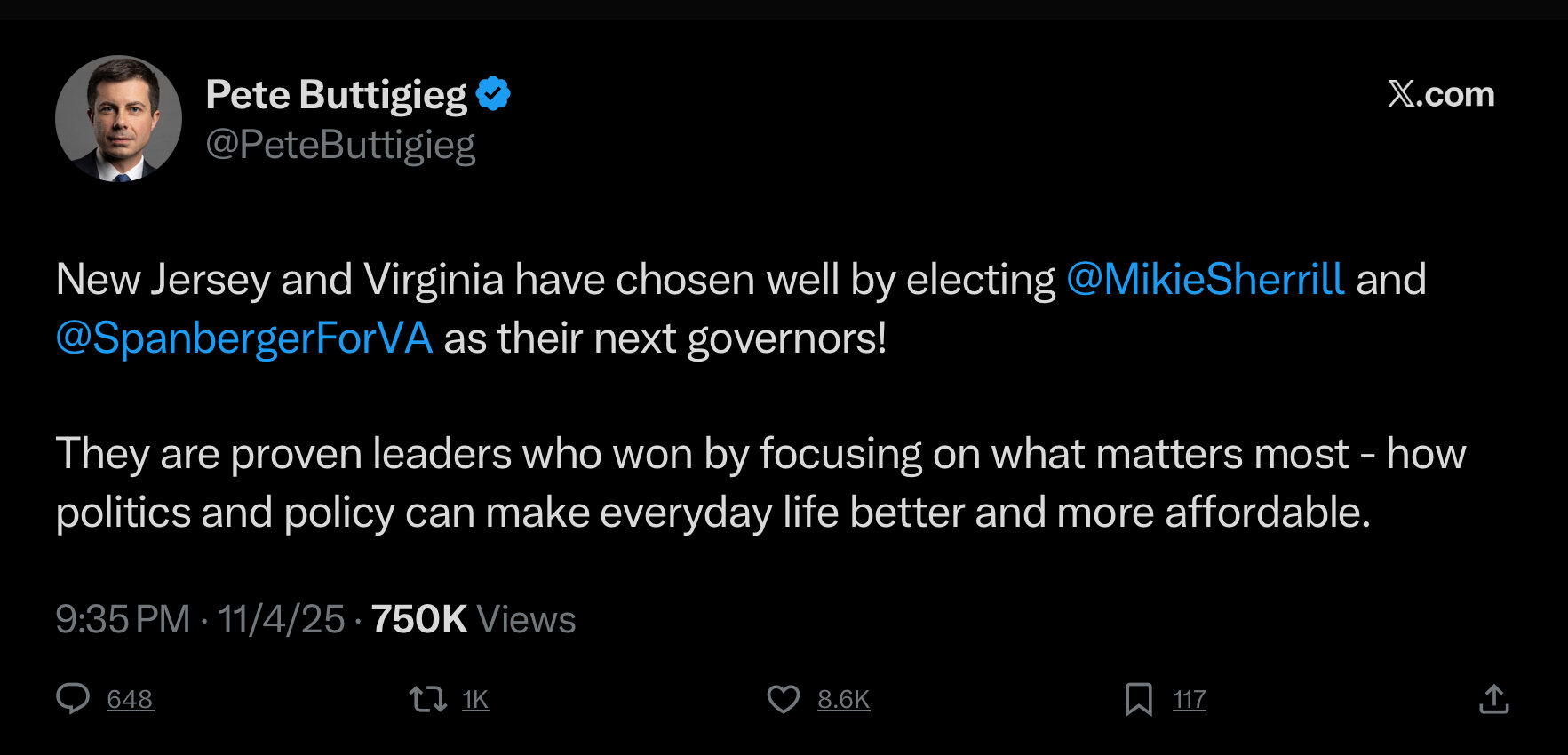The height and width of the screenshot is (755, 1568).
Task: Click the blue verified checkmark badge
Action: point(493,94)
